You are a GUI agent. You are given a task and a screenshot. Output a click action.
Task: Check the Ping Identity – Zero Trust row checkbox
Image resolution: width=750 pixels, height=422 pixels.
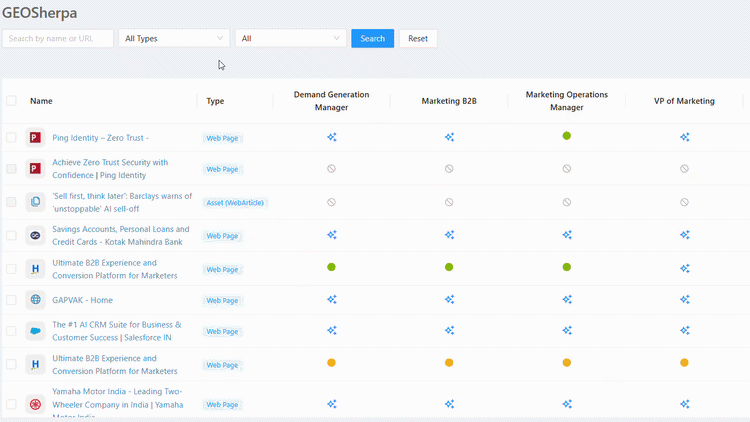click(x=11, y=137)
